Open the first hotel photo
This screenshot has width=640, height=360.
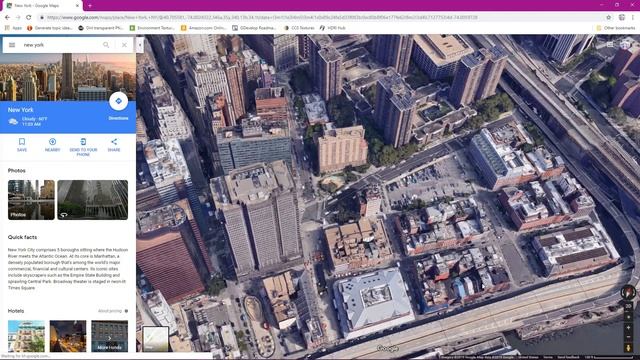26,336
